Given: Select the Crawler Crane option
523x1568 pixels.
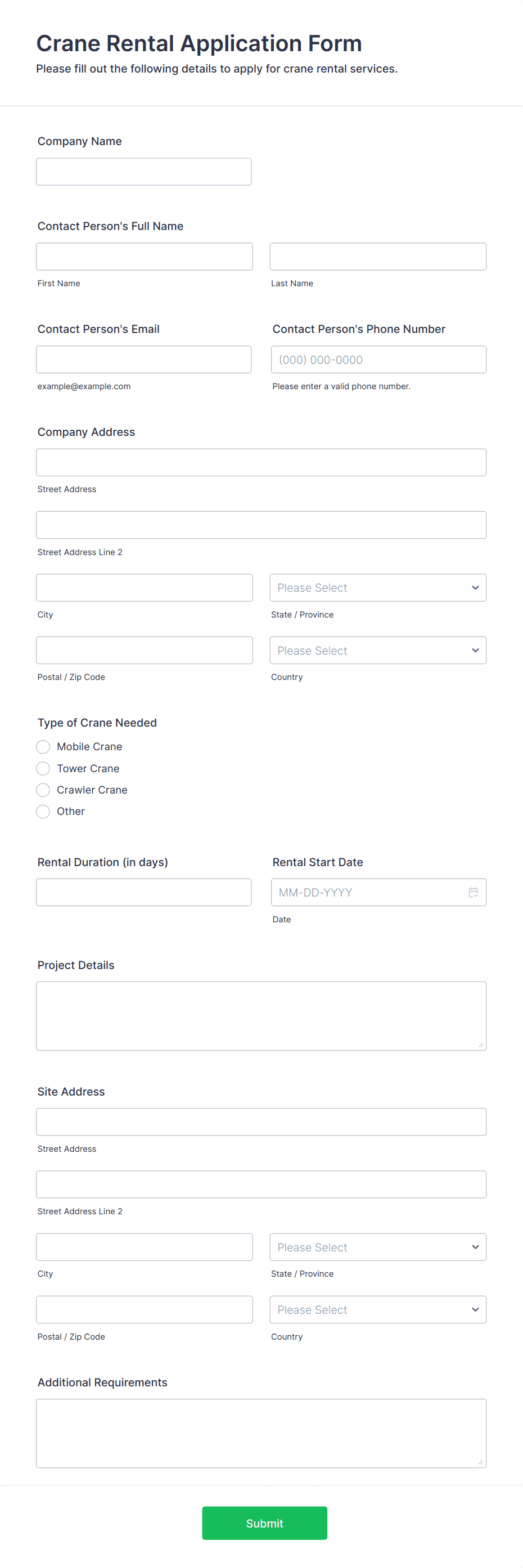Looking at the screenshot, I should 43,790.
